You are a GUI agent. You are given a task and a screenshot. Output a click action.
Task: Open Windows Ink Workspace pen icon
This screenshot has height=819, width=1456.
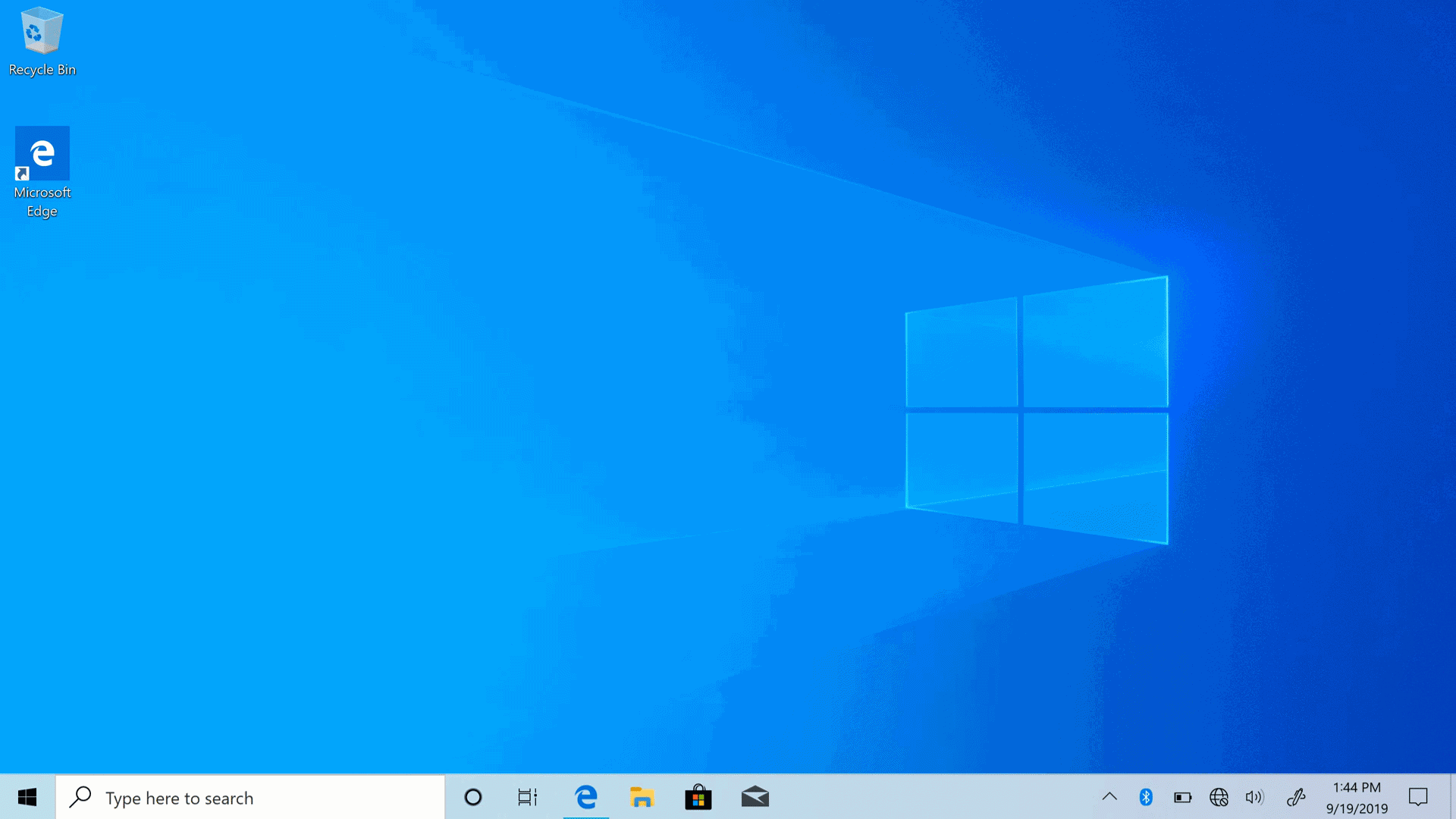pyautogui.click(x=1296, y=797)
